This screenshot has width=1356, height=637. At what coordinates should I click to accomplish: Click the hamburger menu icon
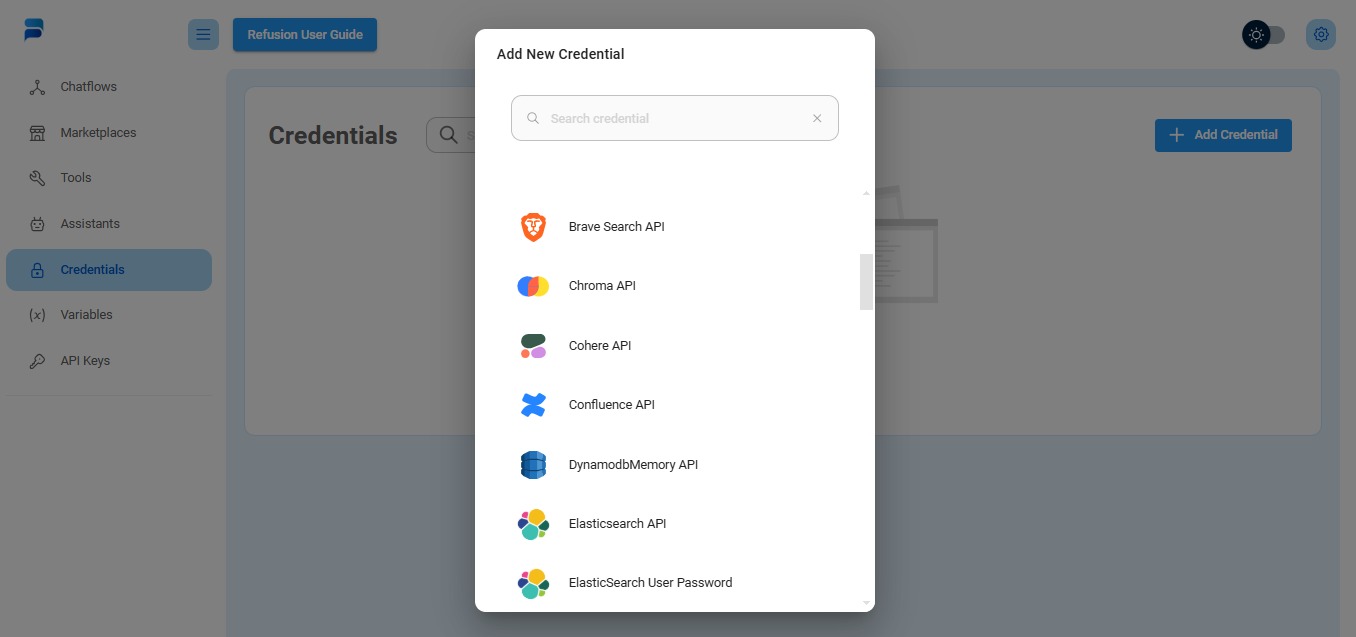point(203,35)
